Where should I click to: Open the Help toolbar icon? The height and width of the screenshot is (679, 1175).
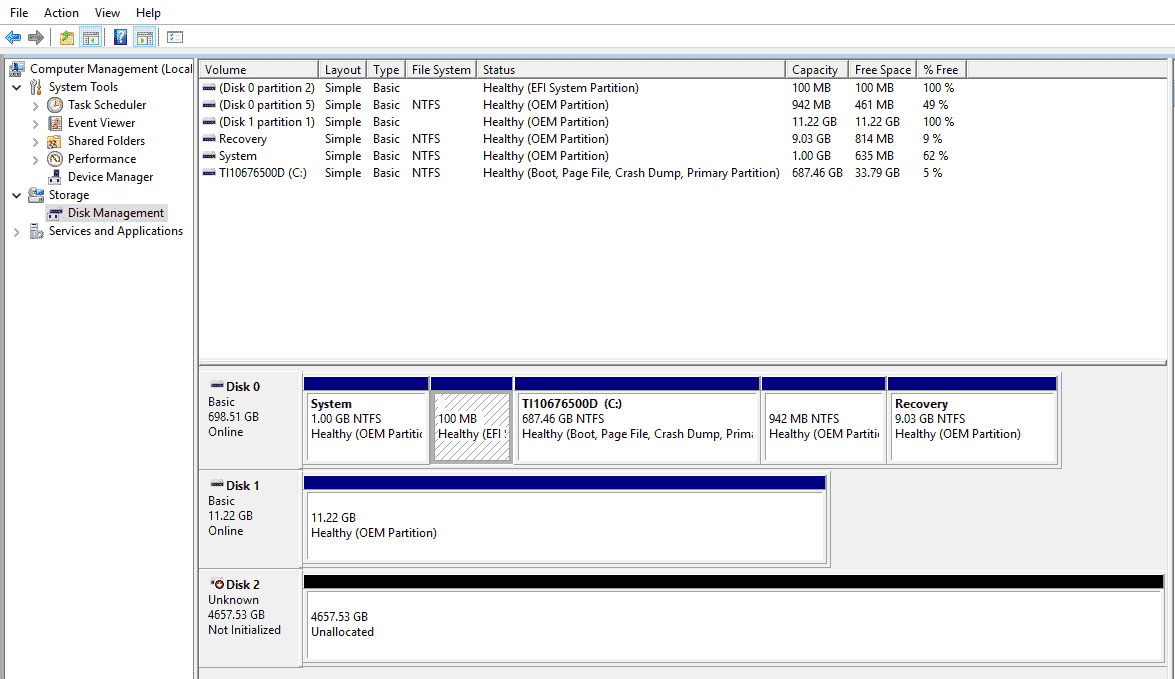pos(120,37)
